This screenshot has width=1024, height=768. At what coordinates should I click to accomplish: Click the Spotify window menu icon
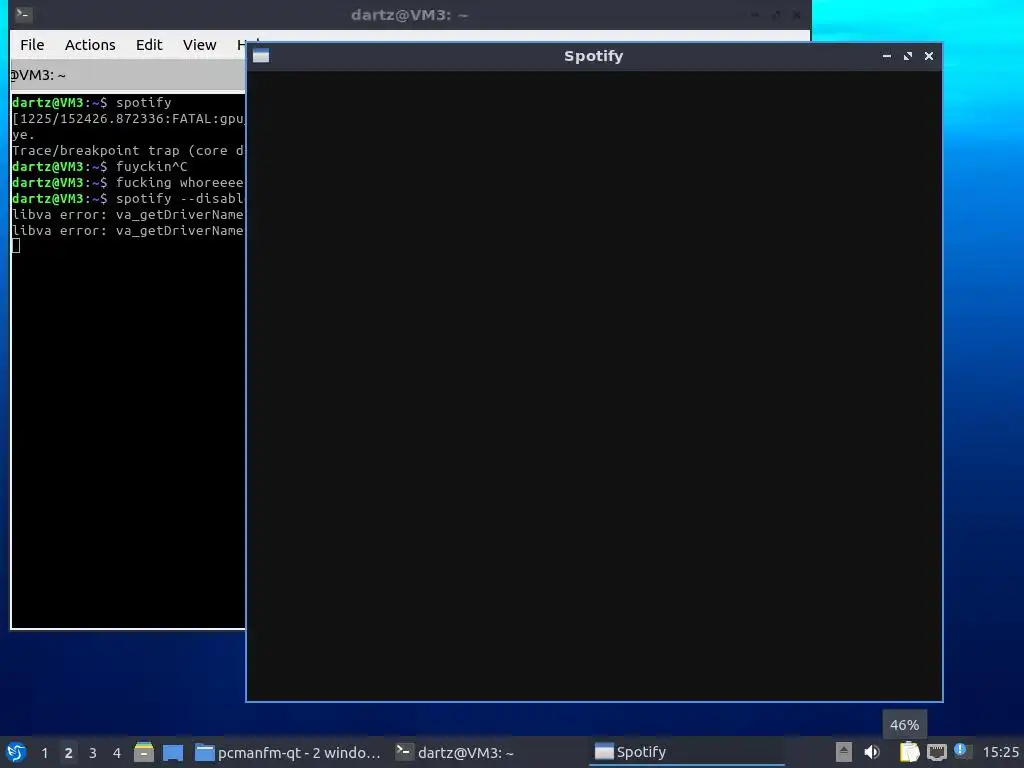point(261,56)
